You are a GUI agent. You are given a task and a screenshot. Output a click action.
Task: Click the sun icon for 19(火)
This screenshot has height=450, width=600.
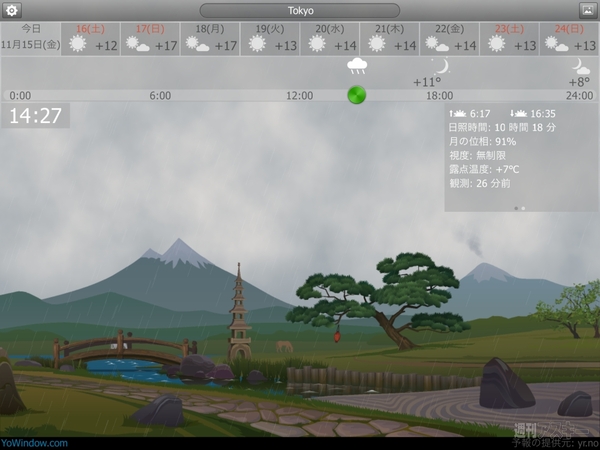click(x=257, y=44)
